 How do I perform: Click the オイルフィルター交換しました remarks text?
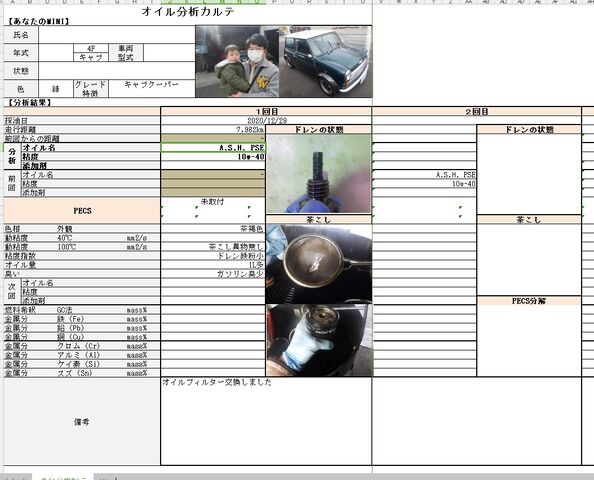pos(217,382)
